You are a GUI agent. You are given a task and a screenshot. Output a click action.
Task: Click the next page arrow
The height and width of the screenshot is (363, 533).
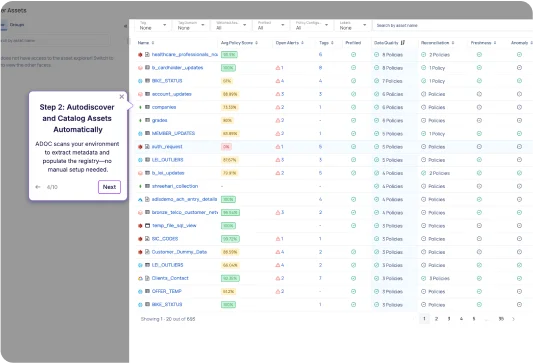click(x=513, y=319)
